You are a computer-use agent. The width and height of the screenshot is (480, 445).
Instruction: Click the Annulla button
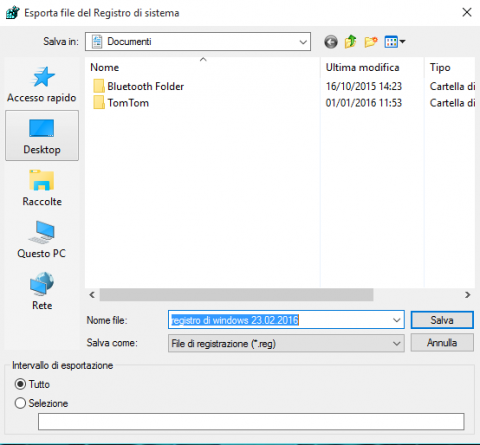[442, 343]
